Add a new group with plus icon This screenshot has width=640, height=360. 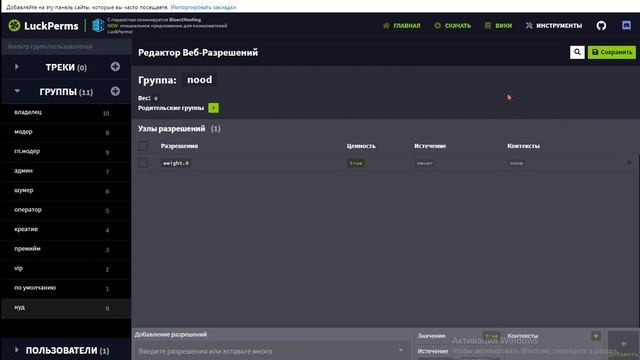pos(115,91)
